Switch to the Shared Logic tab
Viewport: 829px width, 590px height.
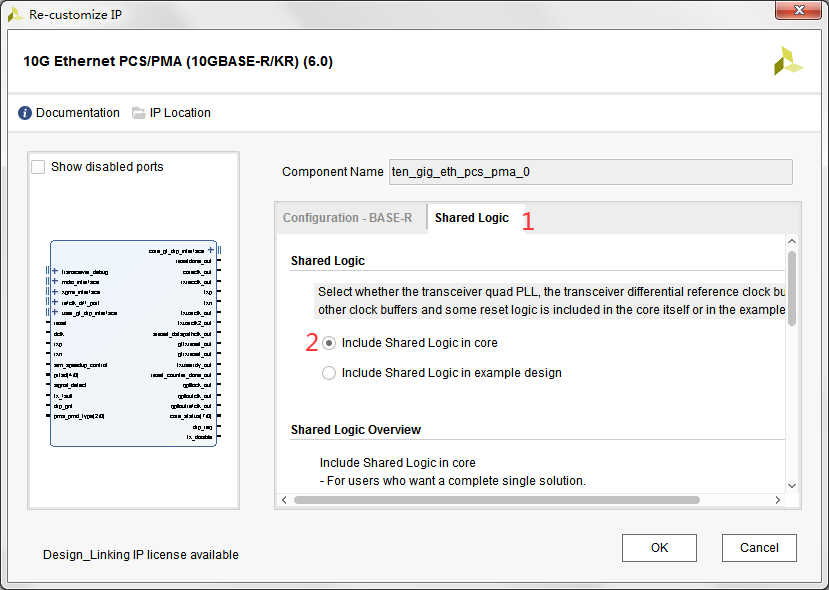tap(471, 218)
